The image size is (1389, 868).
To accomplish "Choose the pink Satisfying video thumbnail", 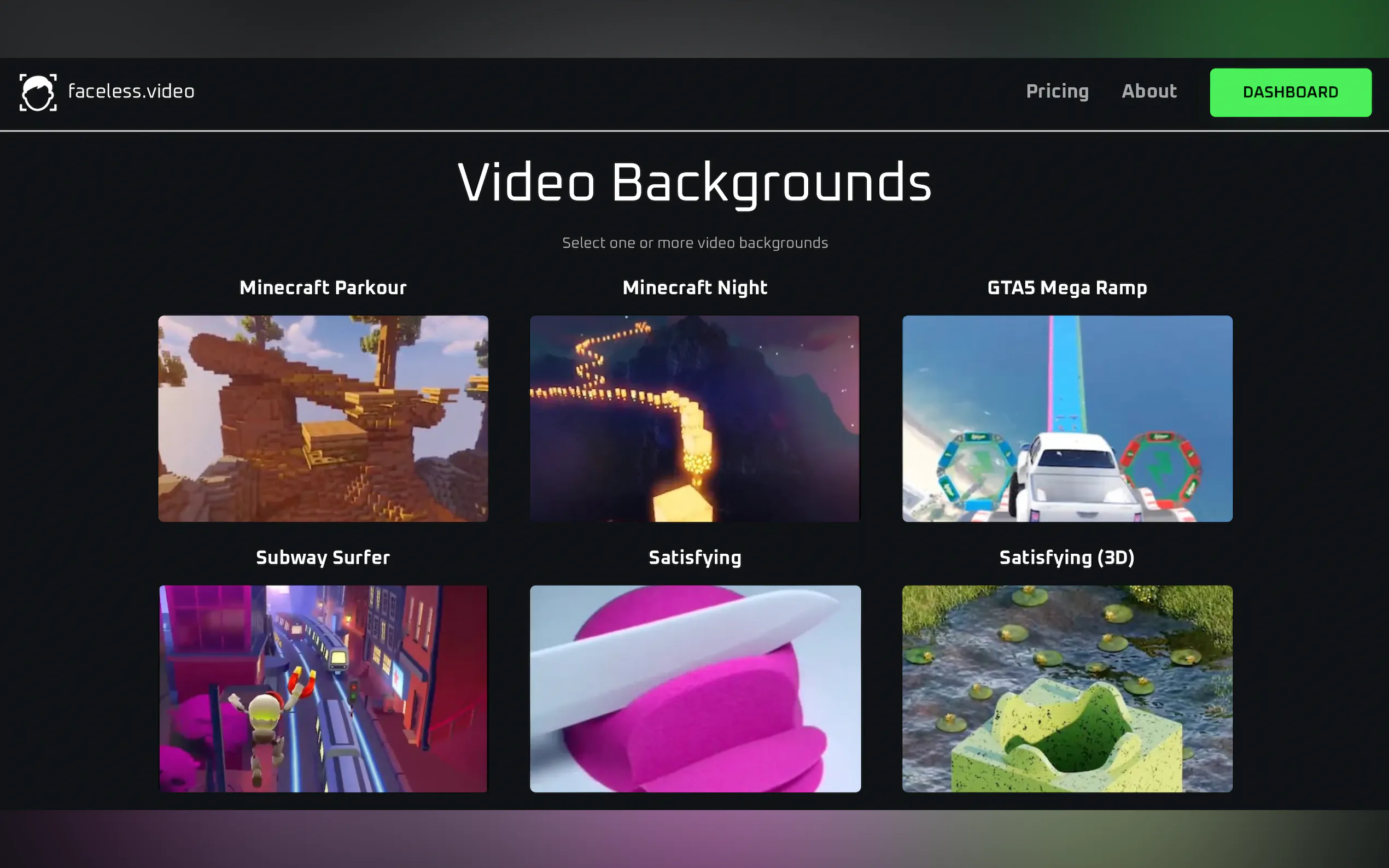I will click(x=695, y=688).
